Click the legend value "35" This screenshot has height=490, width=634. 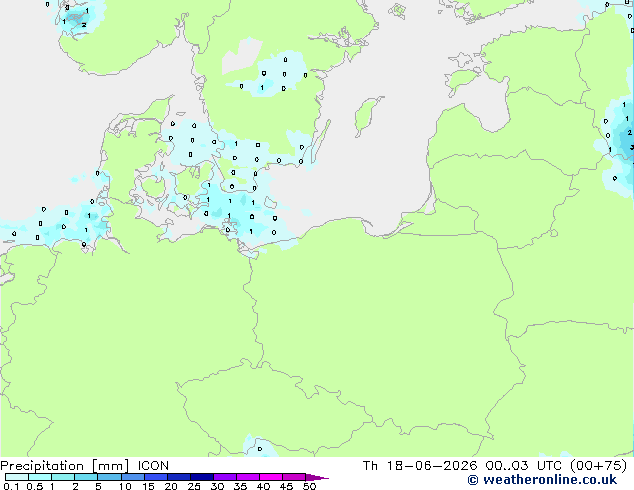240,486
